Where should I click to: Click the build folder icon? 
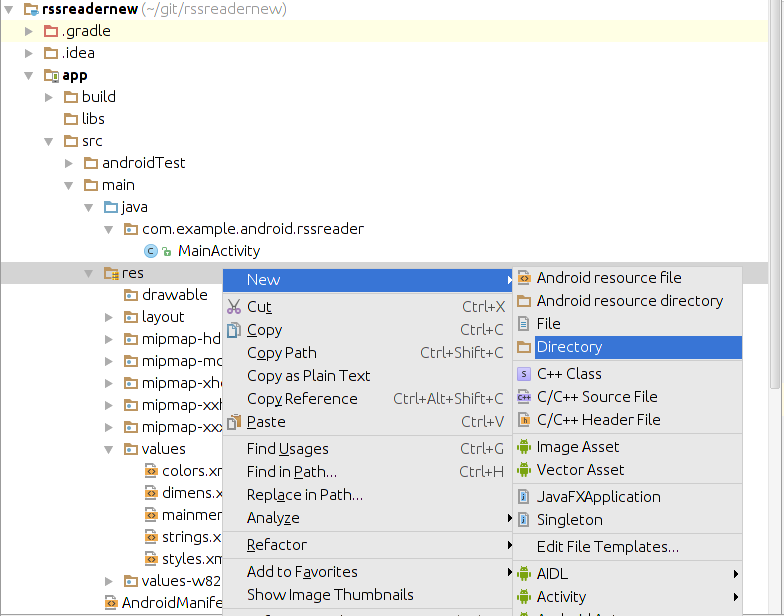tap(71, 97)
